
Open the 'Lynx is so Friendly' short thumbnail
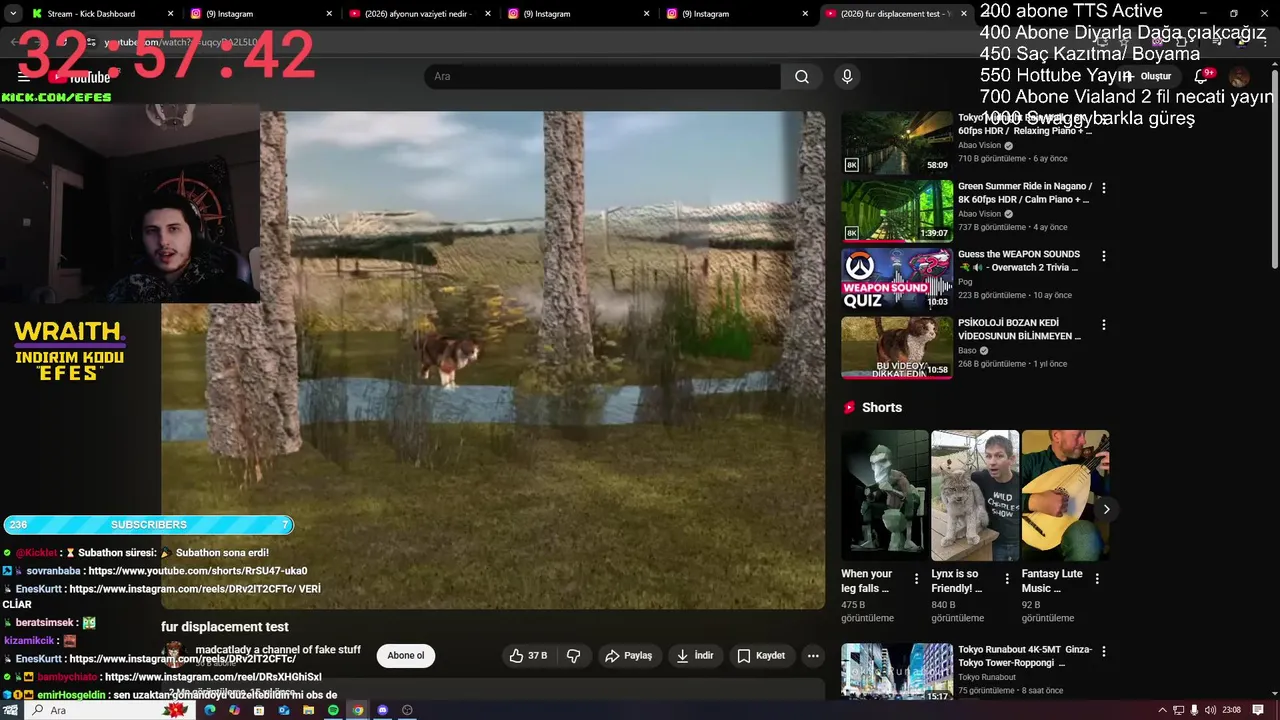click(975, 495)
